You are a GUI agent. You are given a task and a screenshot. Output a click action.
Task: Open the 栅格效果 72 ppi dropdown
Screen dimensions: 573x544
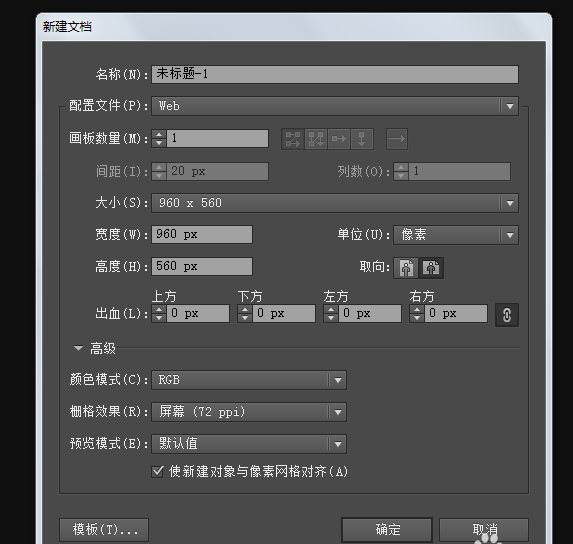click(x=249, y=412)
